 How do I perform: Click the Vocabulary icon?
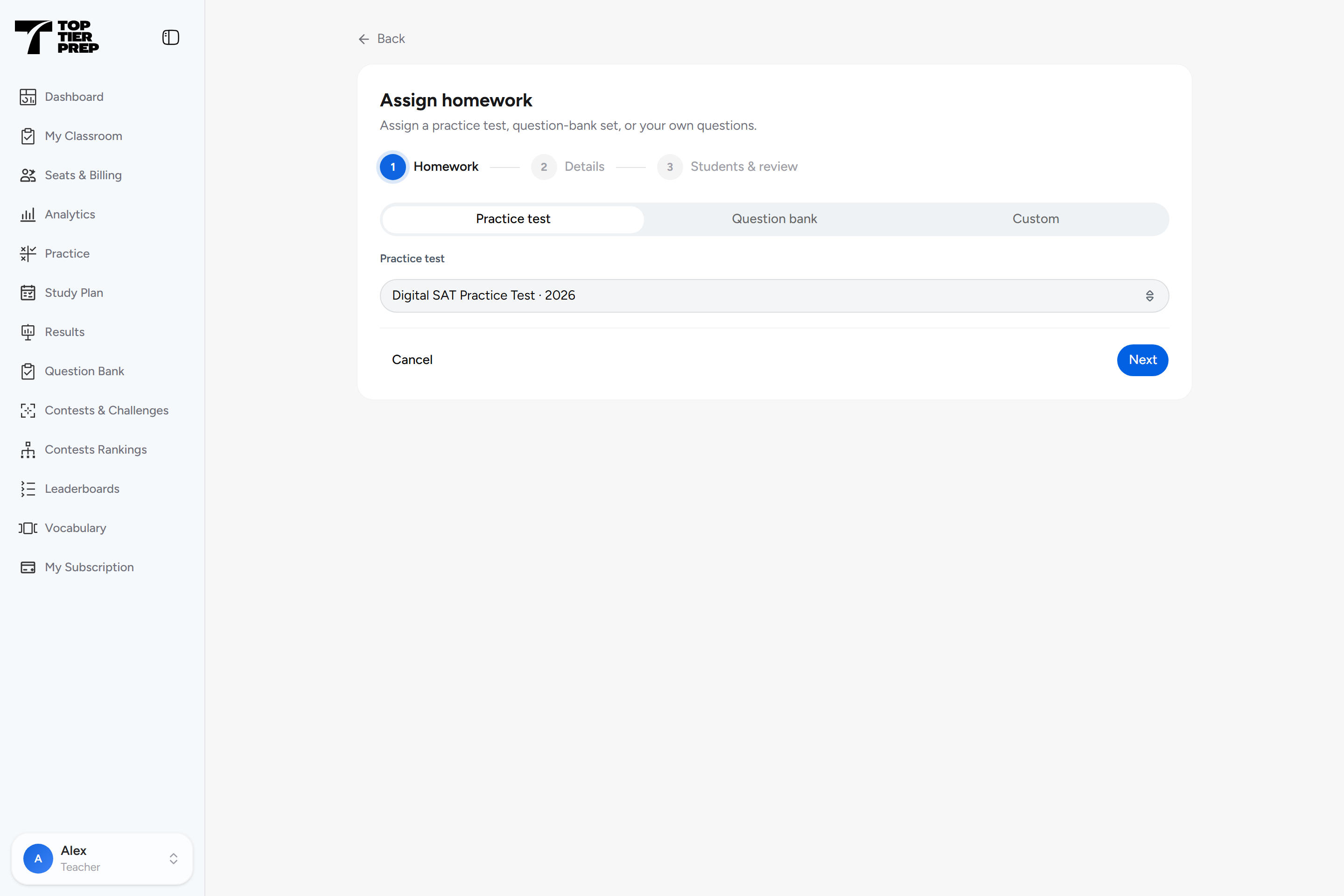click(28, 528)
